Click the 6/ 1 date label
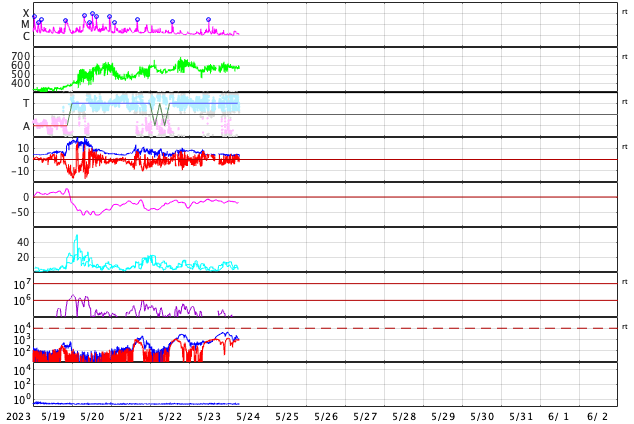The height and width of the screenshot is (424, 634). tap(558, 416)
